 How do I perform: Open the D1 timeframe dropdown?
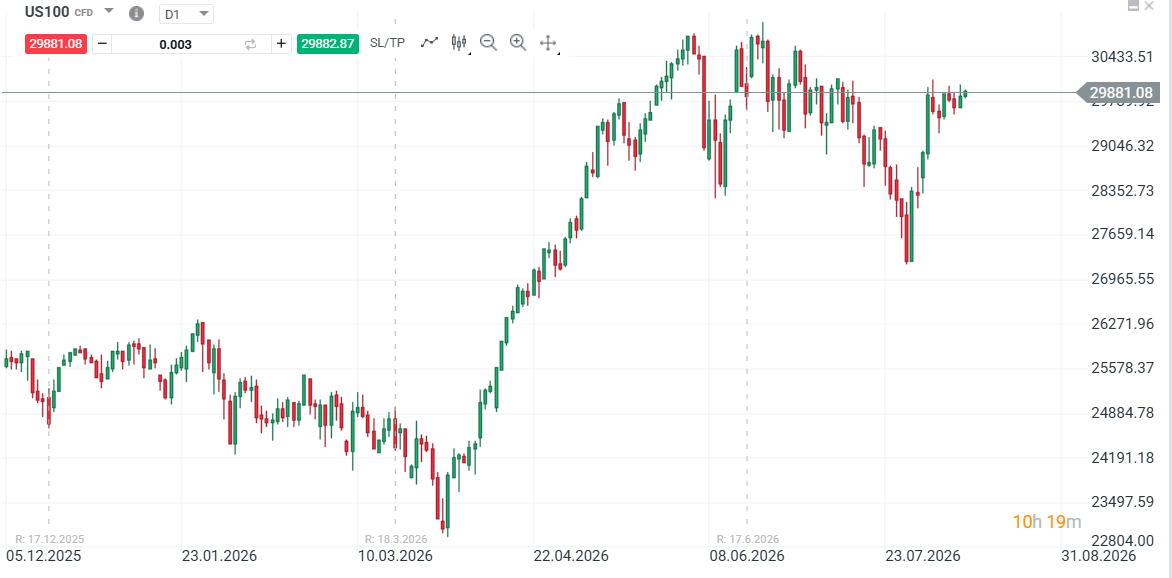click(186, 13)
